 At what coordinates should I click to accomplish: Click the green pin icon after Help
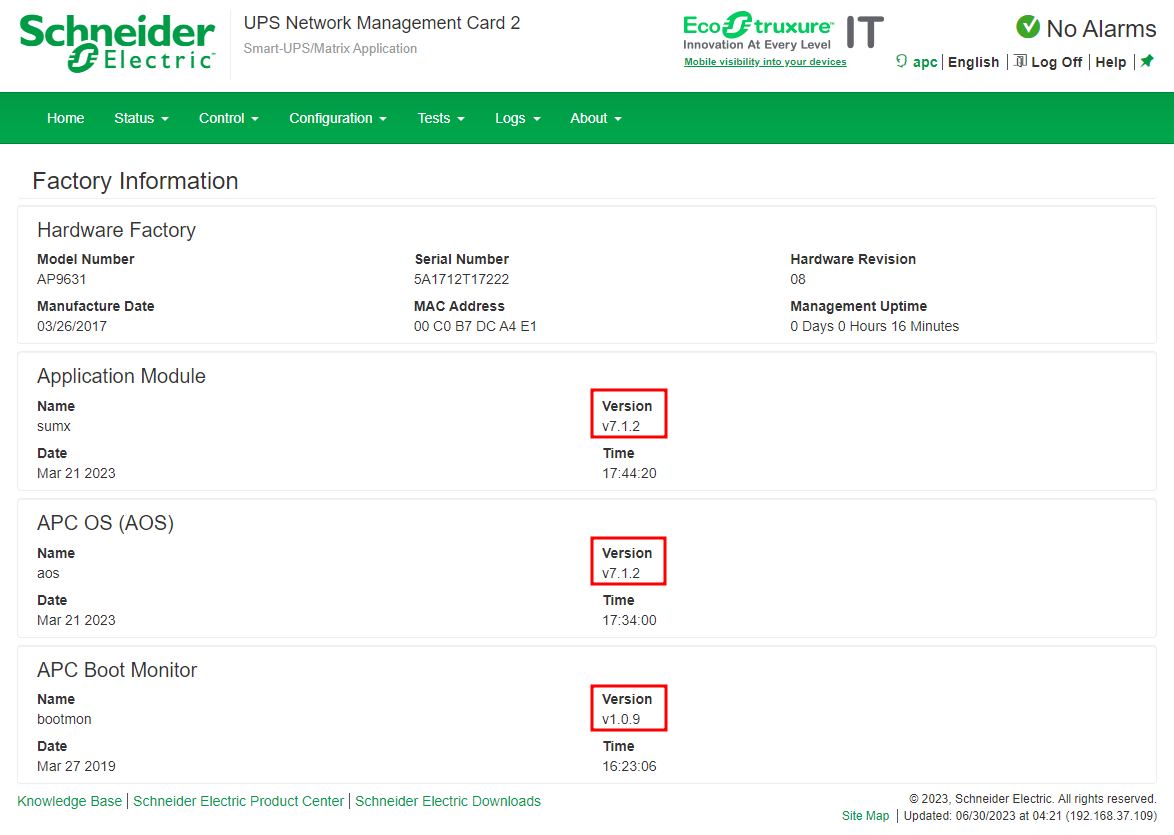1147,61
